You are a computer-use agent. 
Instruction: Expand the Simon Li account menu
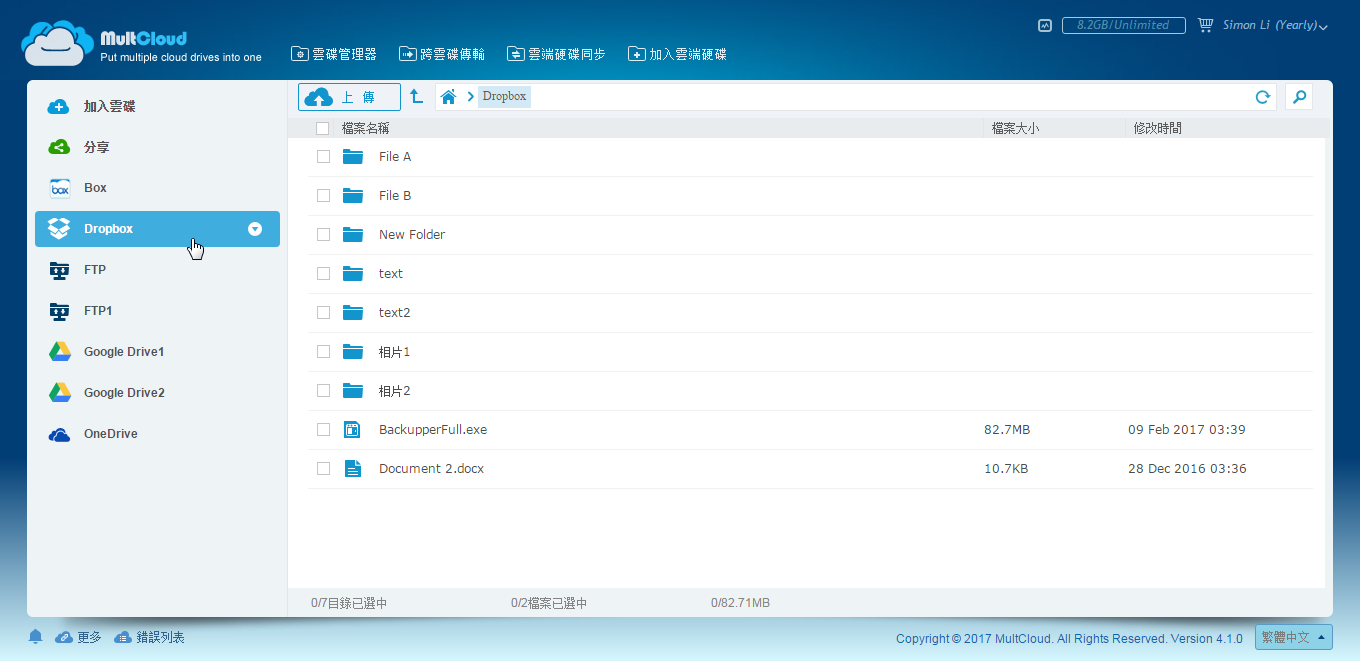(1275, 26)
